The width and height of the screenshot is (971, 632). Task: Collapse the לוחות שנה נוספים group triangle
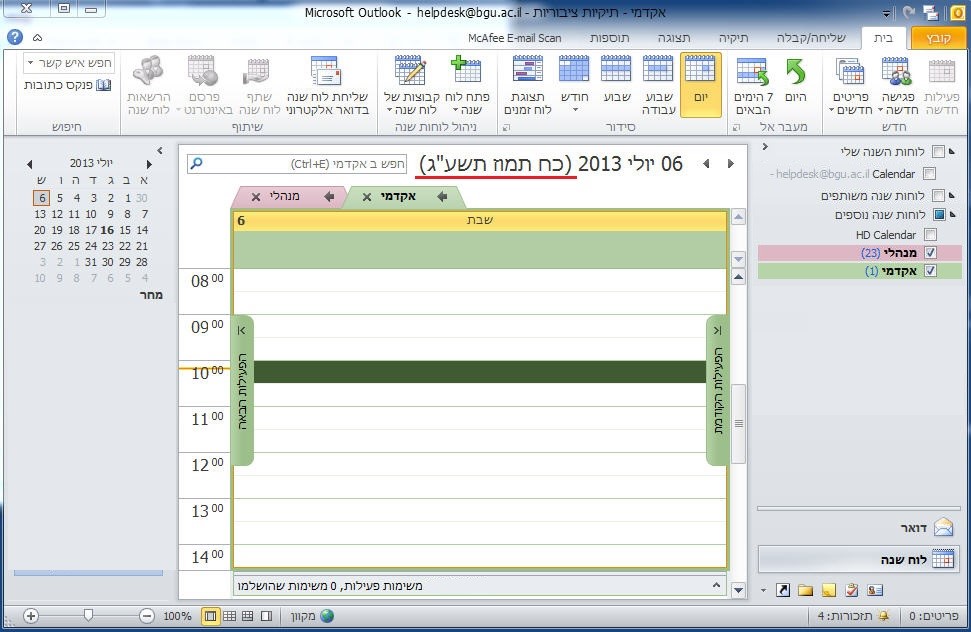pyautogui.click(x=952, y=215)
